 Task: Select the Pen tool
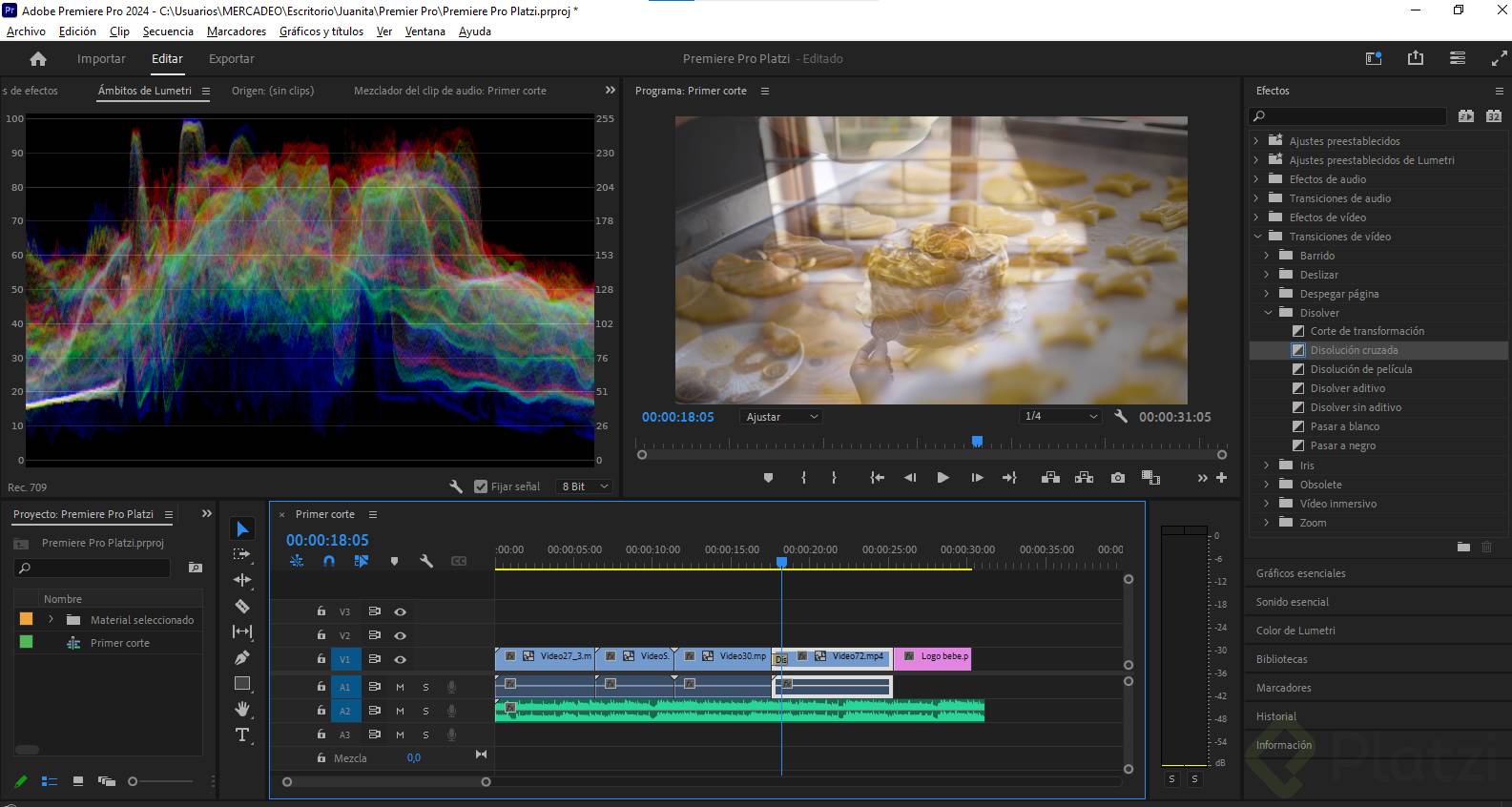pos(242,657)
